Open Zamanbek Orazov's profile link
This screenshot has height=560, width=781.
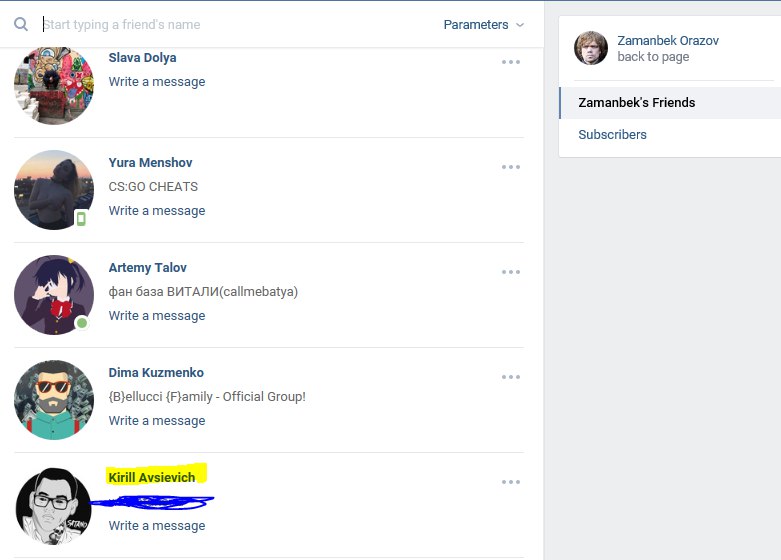[668, 40]
